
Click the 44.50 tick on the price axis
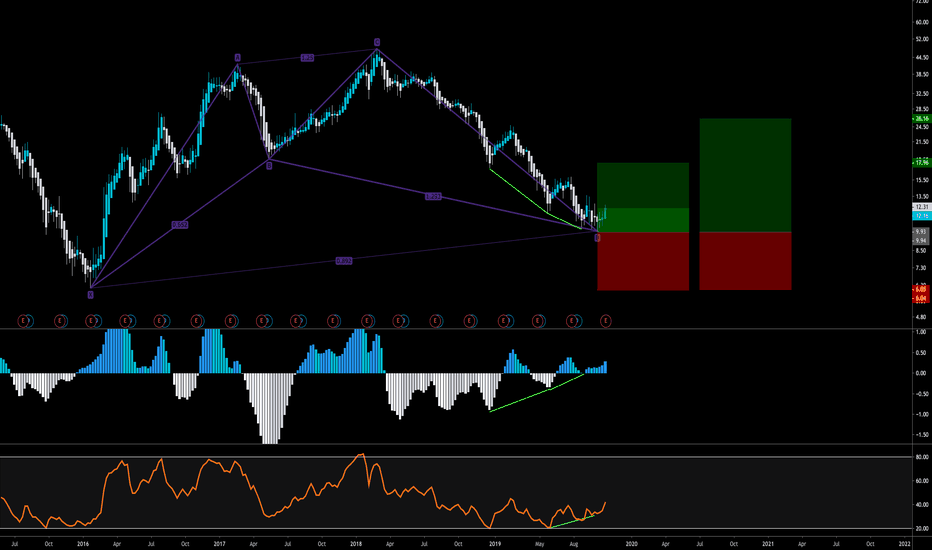(x=922, y=58)
